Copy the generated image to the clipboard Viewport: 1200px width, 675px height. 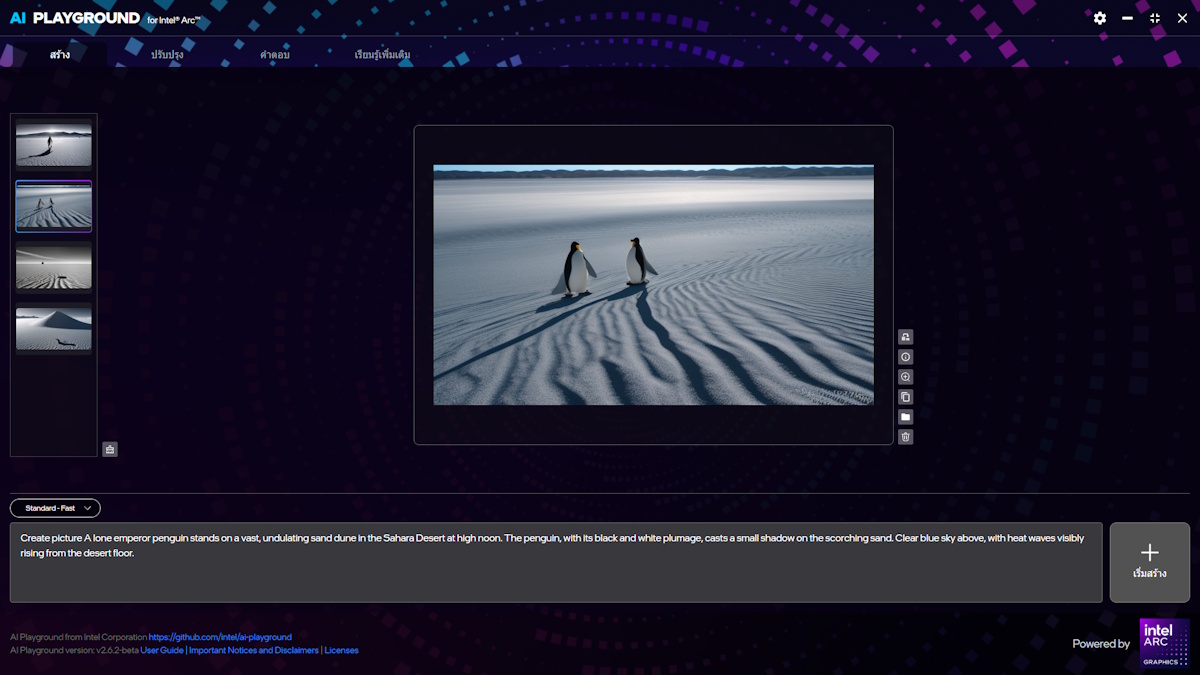pos(905,397)
